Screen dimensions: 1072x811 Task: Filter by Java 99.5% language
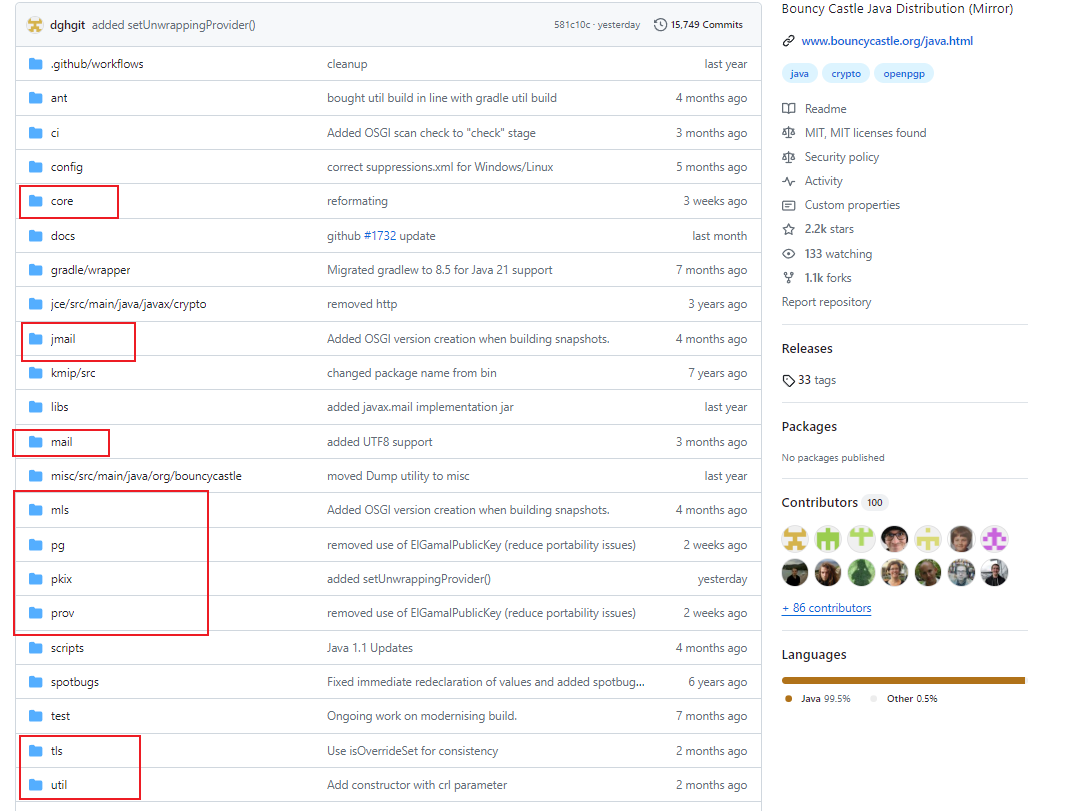(x=818, y=699)
